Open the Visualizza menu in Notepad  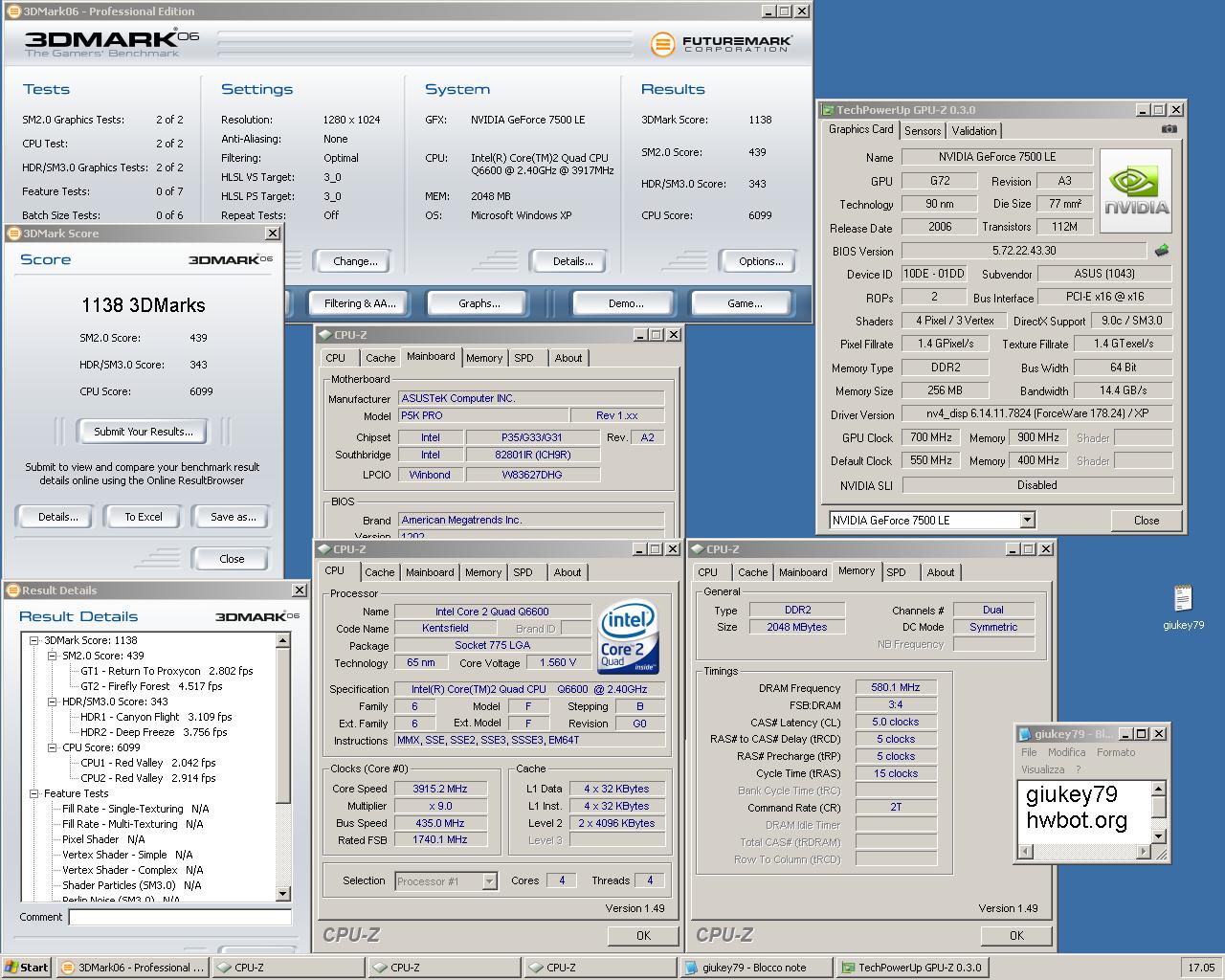(x=1042, y=769)
